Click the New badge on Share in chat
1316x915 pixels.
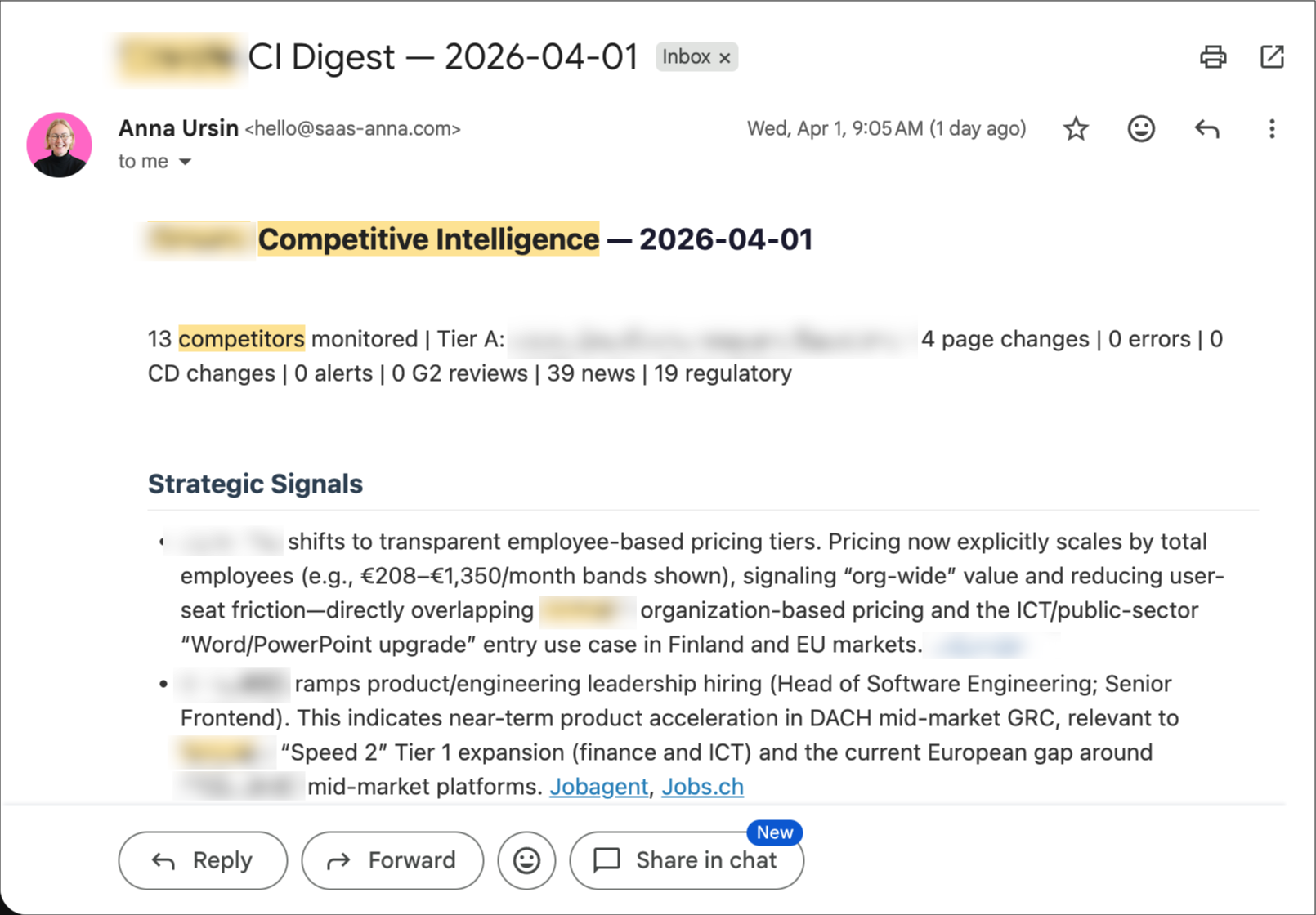point(774,832)
